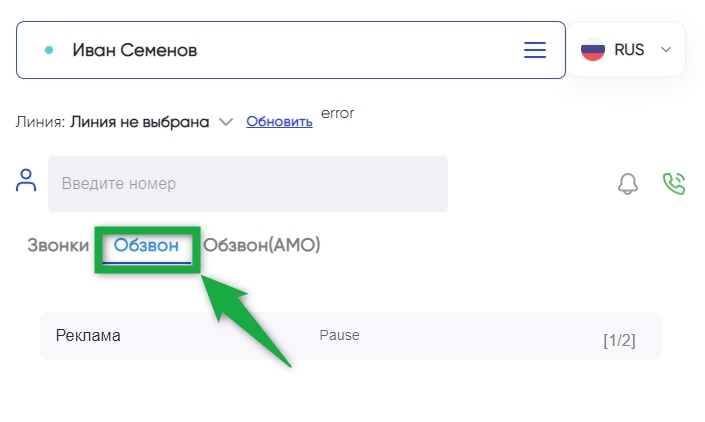Open the hamburger menu icon
The image size is (705, 422).
[535, 50]
